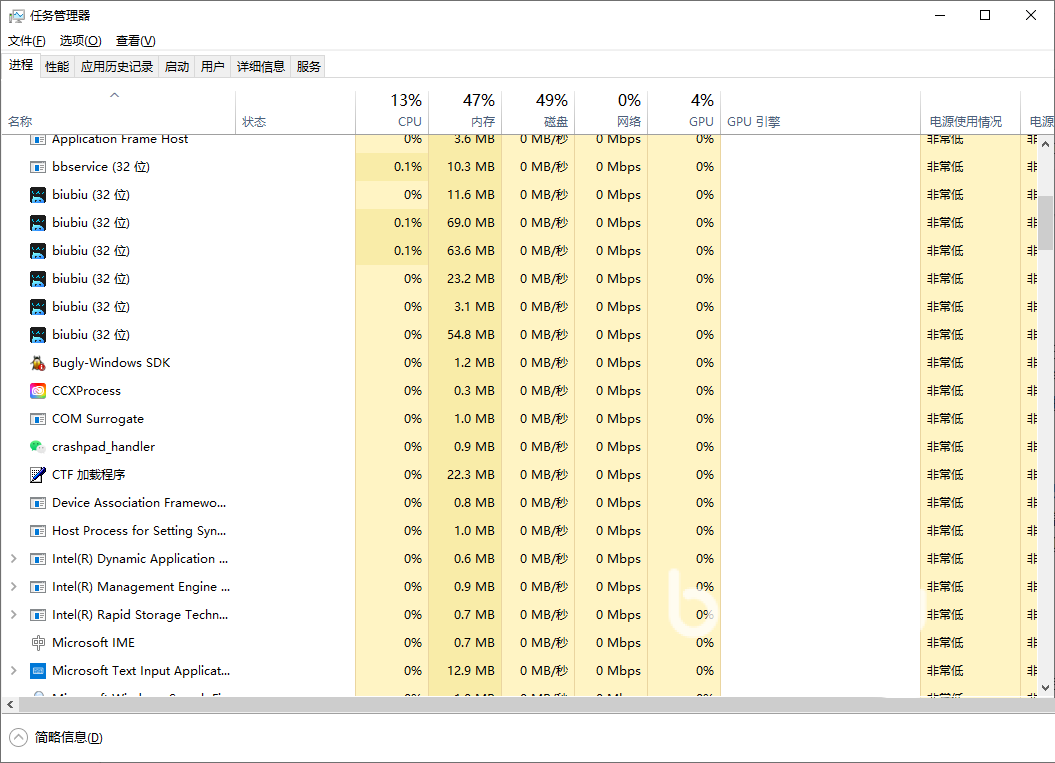This screenshot has width=1055, height=763.
Task: Click the Microsoft Text Input Application icon
Action: coord(38,671)
